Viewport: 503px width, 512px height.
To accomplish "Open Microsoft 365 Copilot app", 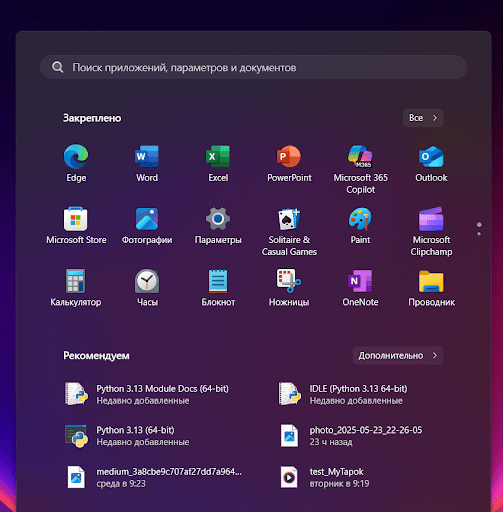I will (x=360, y=169).
